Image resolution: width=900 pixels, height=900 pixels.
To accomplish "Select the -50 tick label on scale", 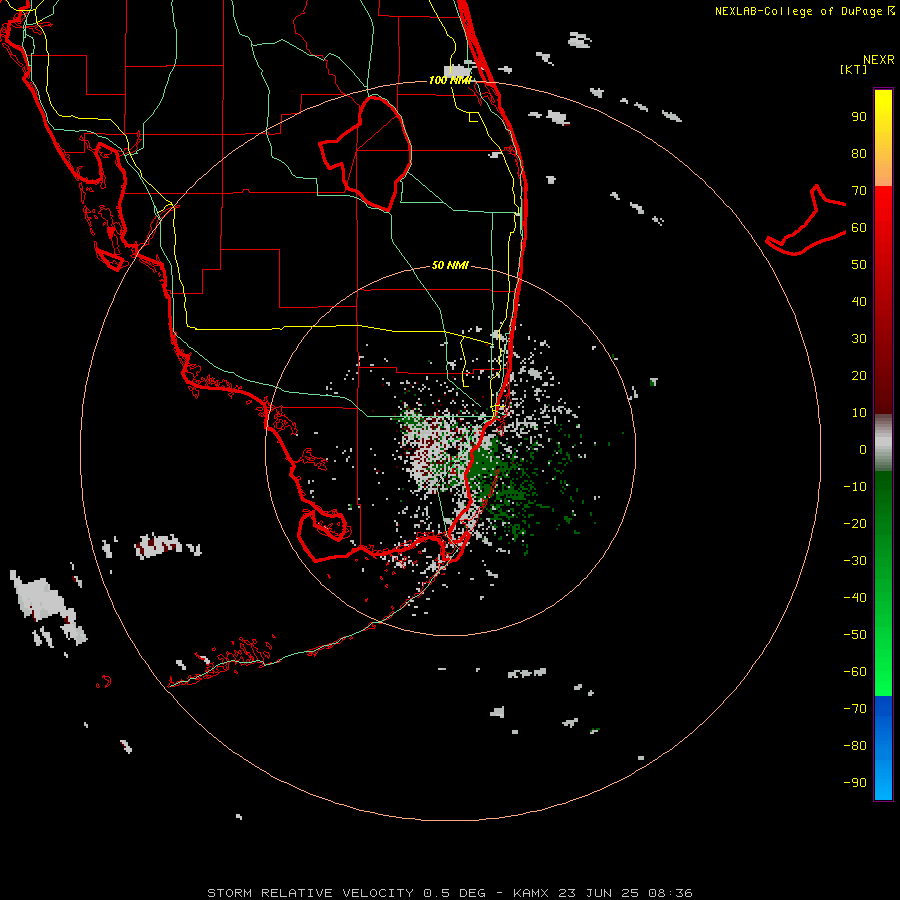I will pos(855,635).
